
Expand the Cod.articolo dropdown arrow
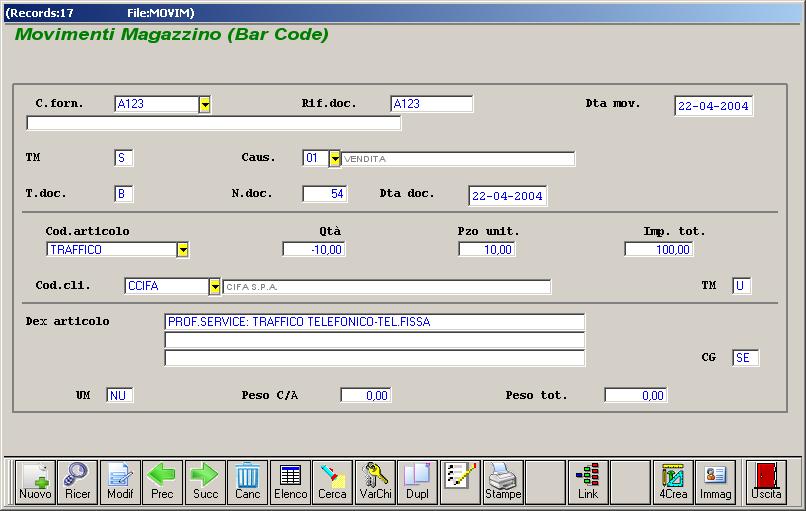tap(182, 250)
